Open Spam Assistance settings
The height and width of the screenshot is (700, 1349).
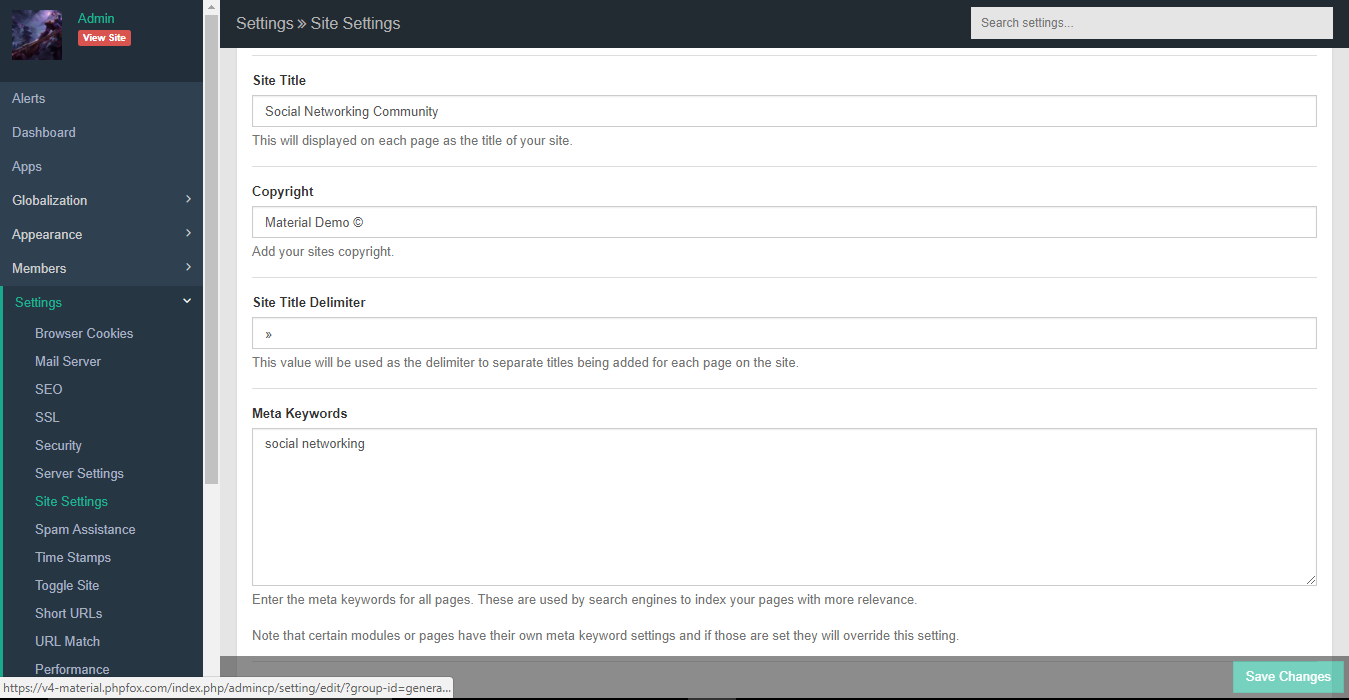pyautogui.click(x=85, y=529)
